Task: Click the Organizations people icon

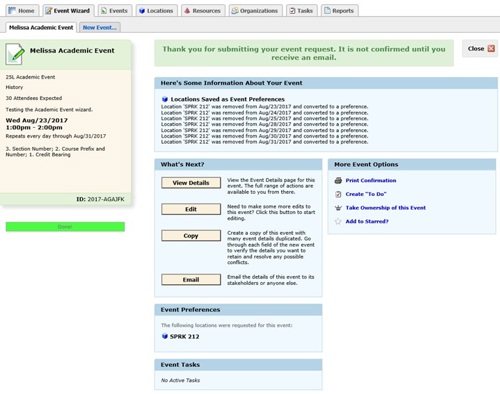Action: [235, 11]
